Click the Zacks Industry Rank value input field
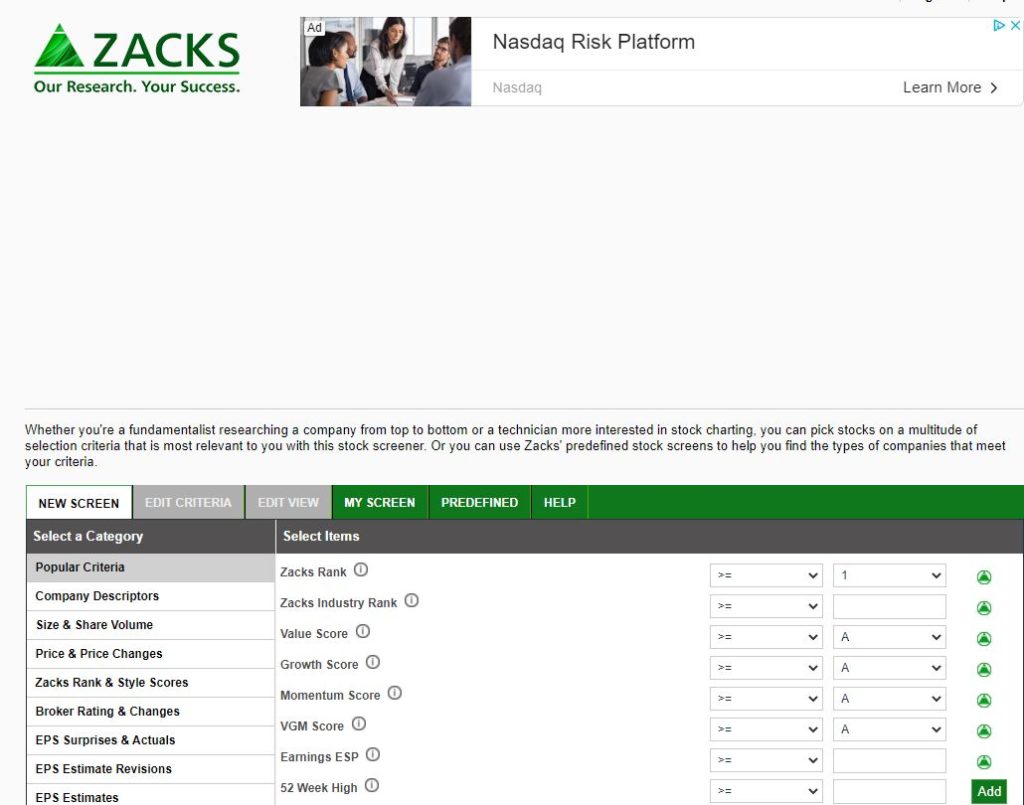Viewport: 1024px width, 805px height. click(x=888, y=607)
